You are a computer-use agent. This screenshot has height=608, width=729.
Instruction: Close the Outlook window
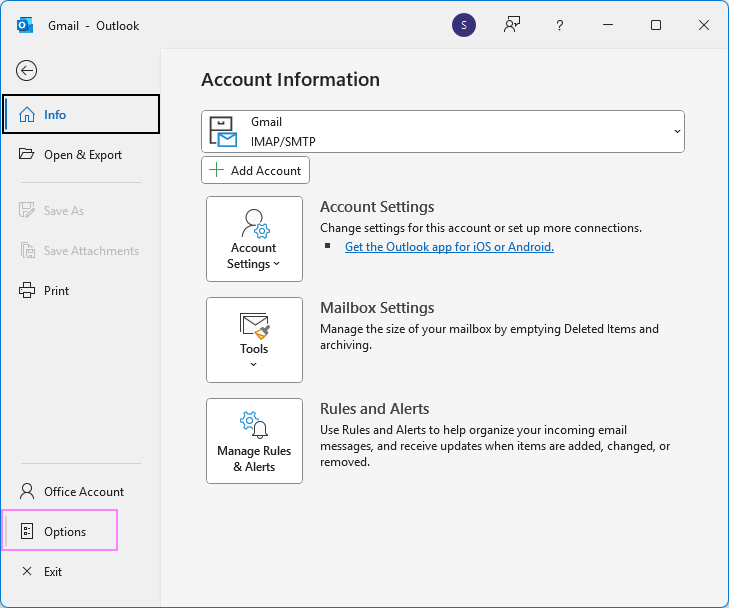[x=704, y=25]
